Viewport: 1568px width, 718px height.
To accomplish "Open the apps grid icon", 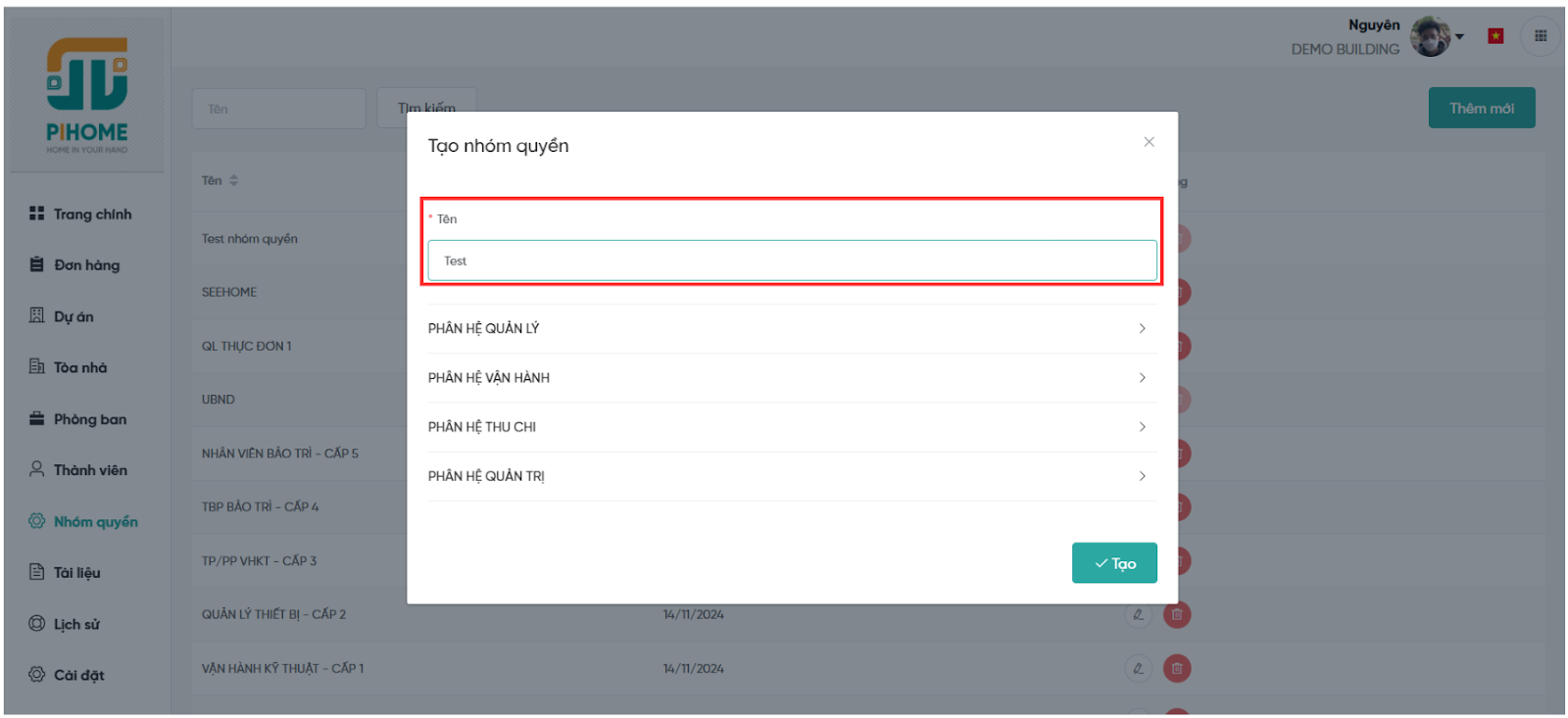I will [x=1540, y=36].
